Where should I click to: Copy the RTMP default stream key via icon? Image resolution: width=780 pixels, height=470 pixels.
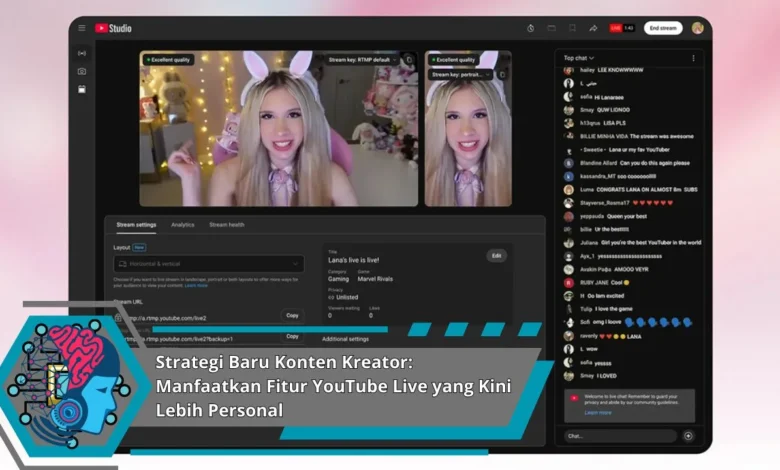tap(408, 60)
